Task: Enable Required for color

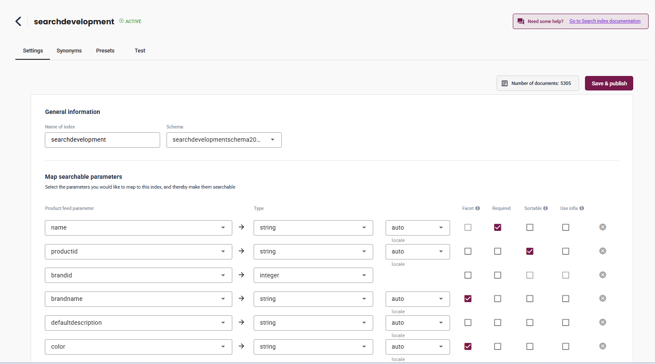Action: [x=498, y=346]
